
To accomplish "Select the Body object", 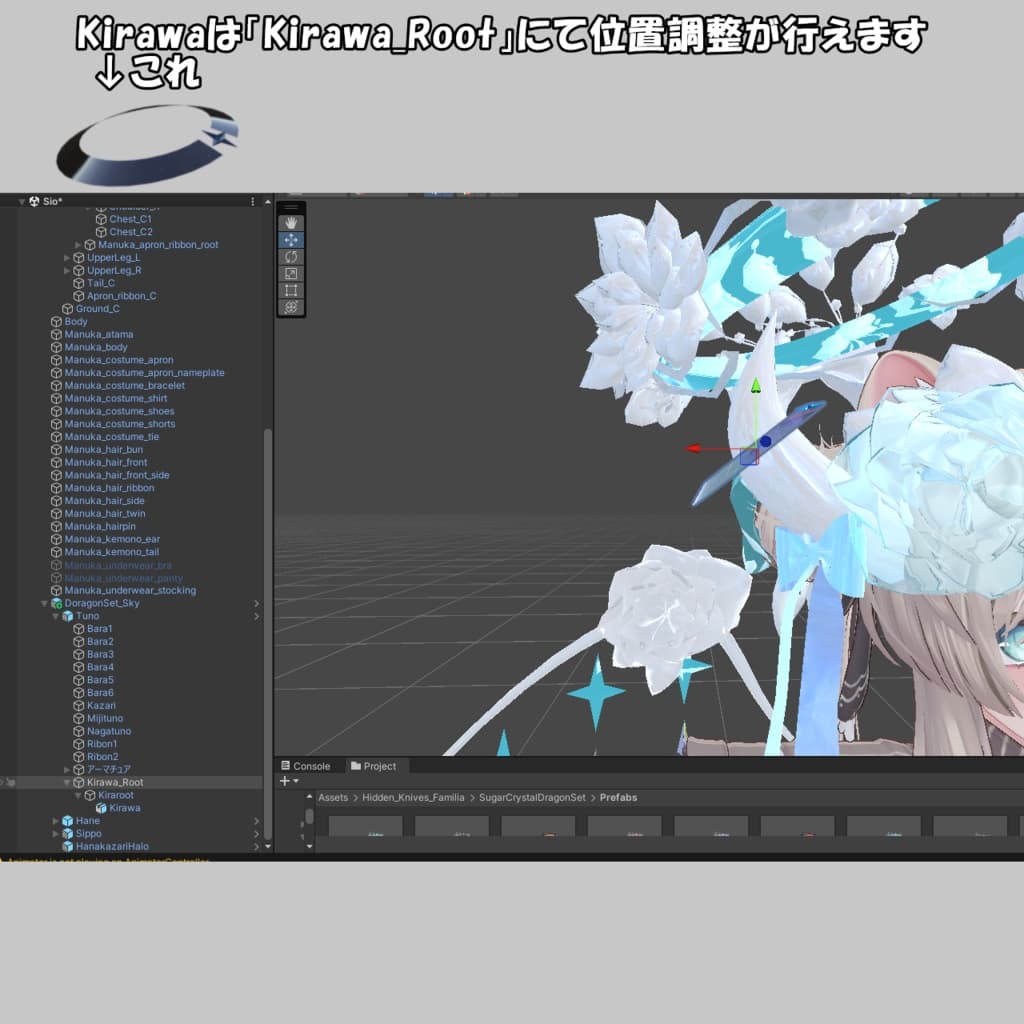I will click(x=76, y=321).
